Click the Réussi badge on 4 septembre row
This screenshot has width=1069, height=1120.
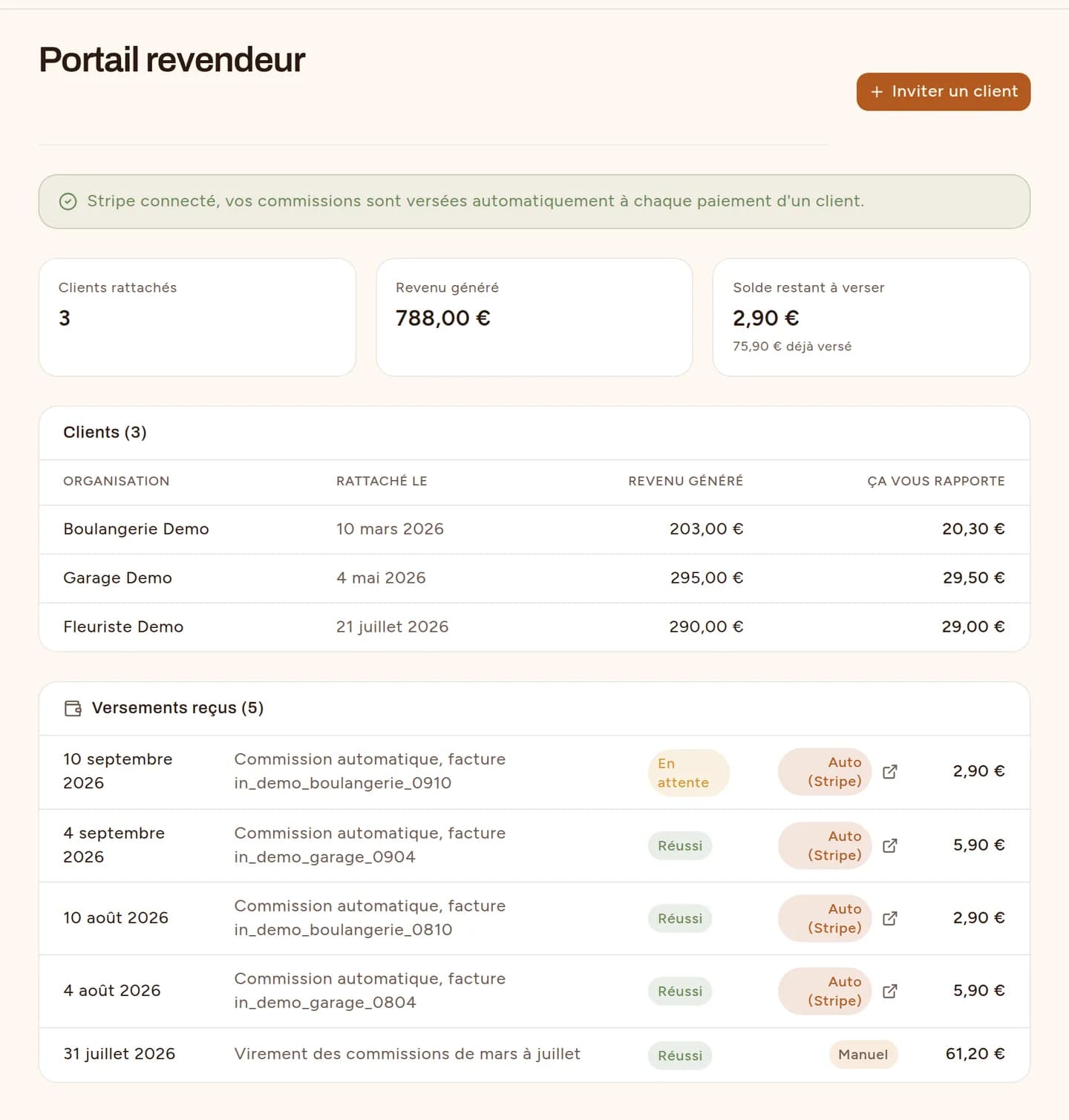tap(680, 846)
